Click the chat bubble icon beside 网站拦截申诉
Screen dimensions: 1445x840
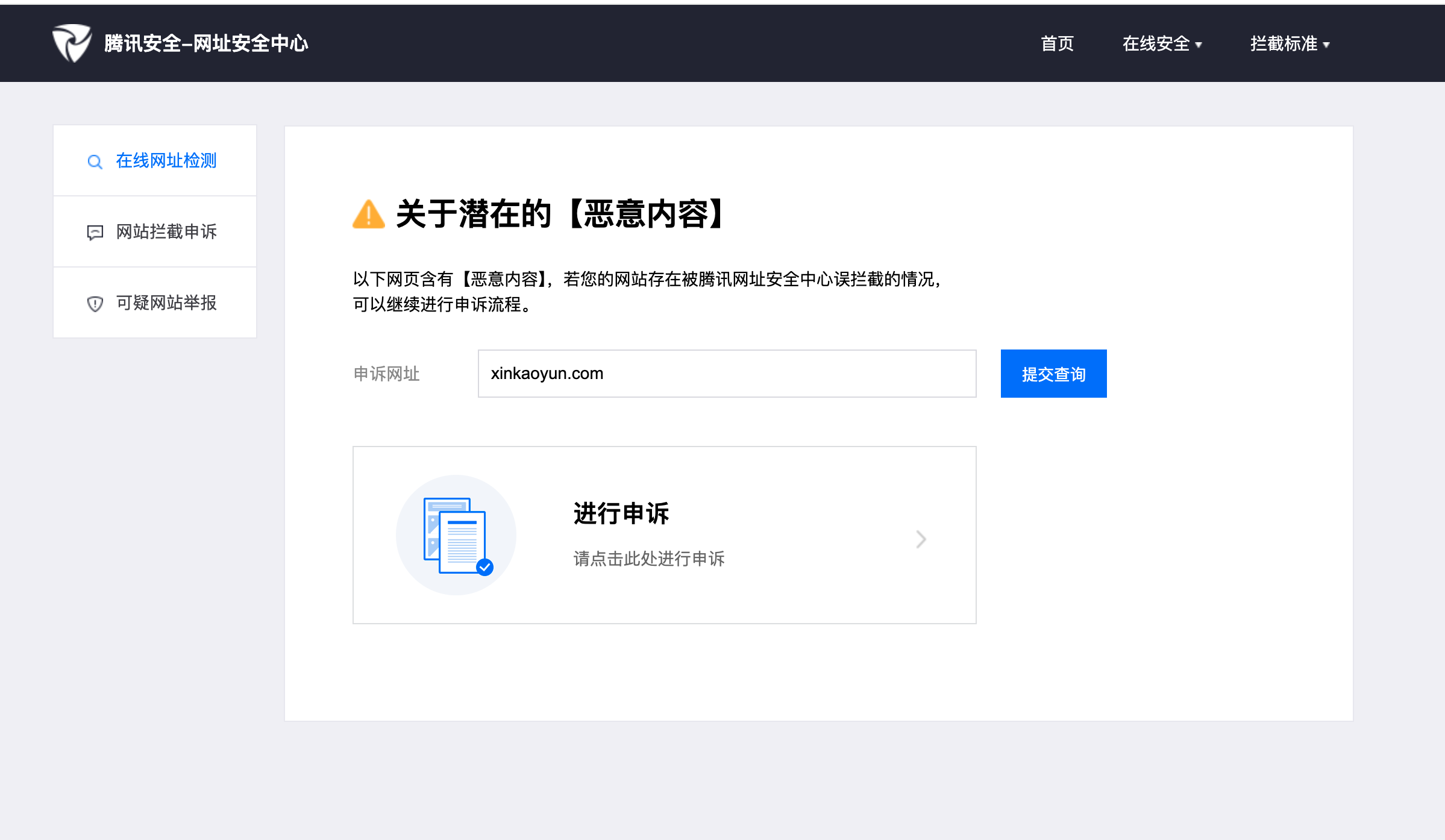pyautogui.click(x=95, y=233)
